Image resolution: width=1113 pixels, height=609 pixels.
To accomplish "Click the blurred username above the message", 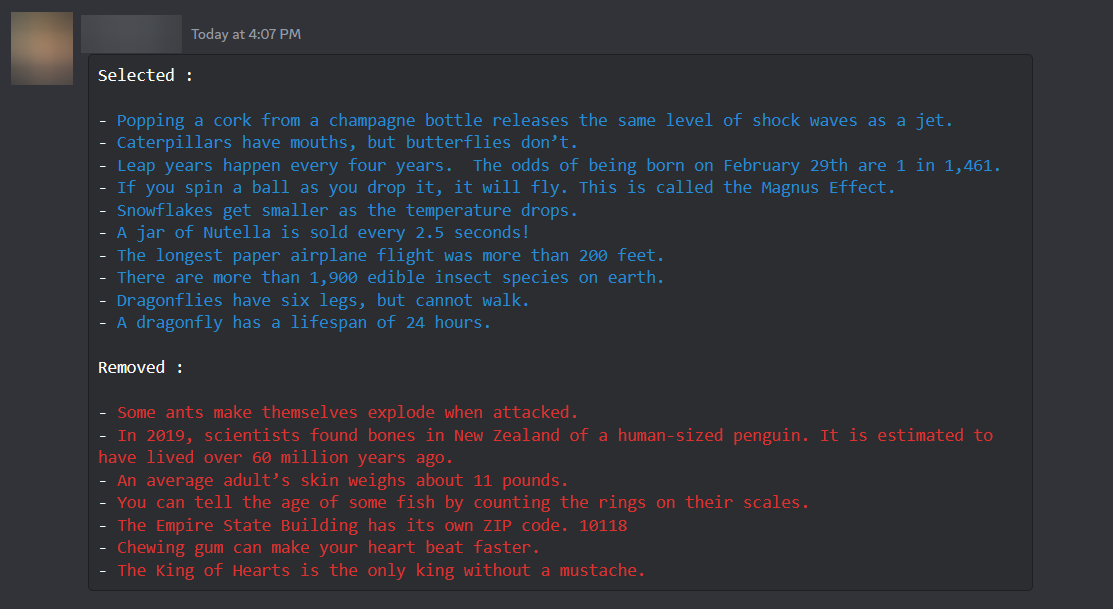I will [130, 34].
